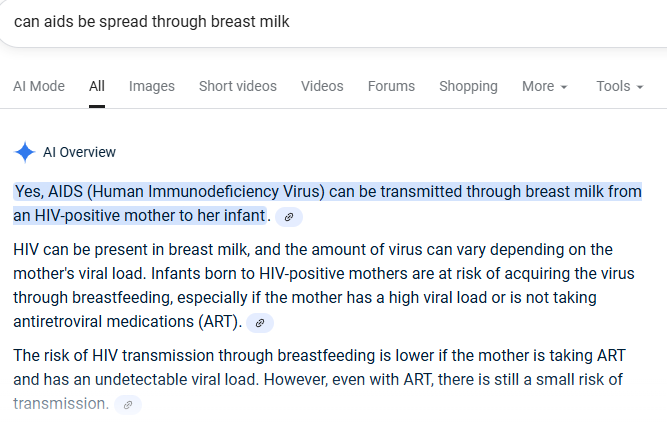Open the Images tab
The width and height of the screenshot is (667, 422).
click(151, 86)
